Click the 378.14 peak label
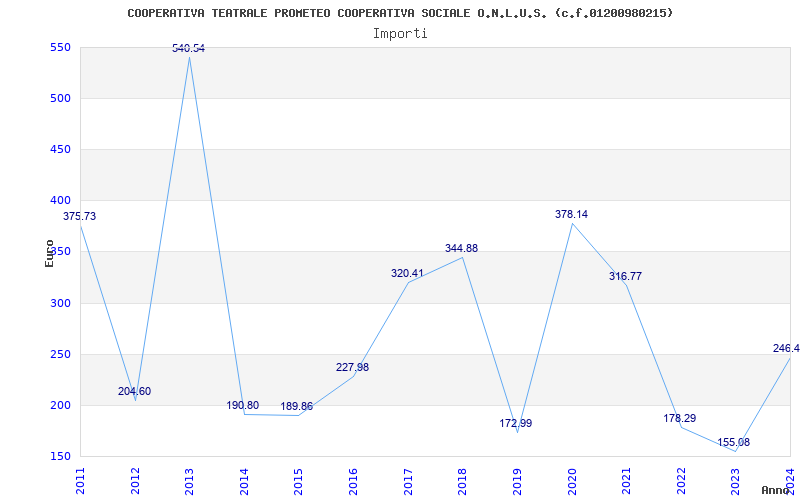The image size is (800, 500). 571,214
